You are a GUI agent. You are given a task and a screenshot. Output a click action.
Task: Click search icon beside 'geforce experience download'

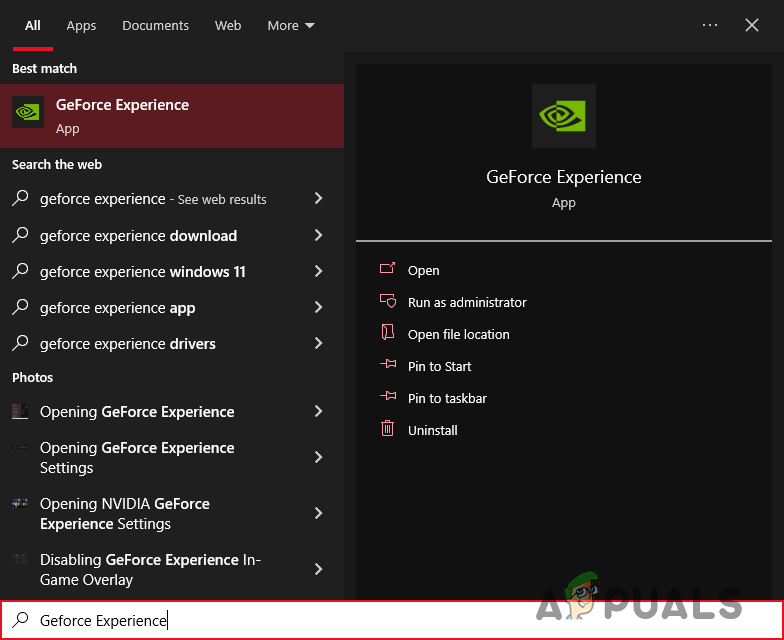tap(20, 234)
